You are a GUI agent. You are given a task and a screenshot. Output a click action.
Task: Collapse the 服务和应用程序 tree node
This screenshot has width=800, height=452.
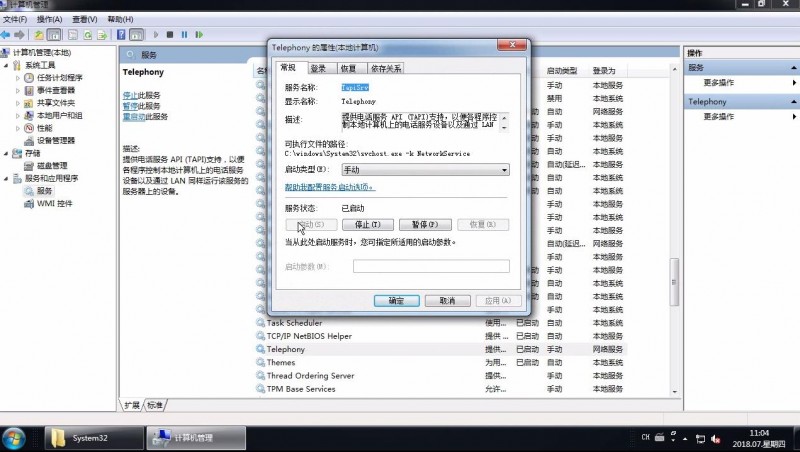click(6, 178)
